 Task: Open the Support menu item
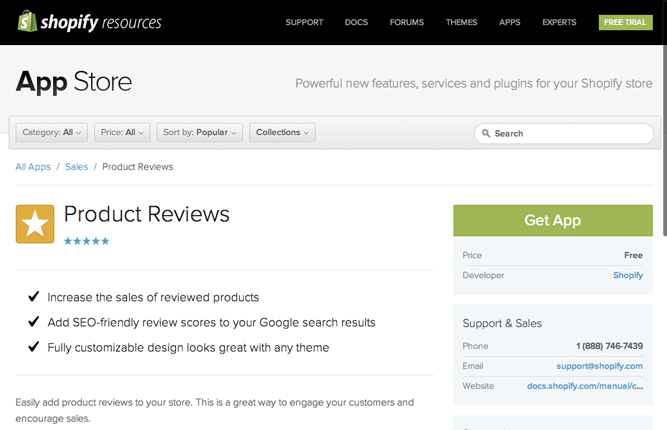tap(304, 22)
